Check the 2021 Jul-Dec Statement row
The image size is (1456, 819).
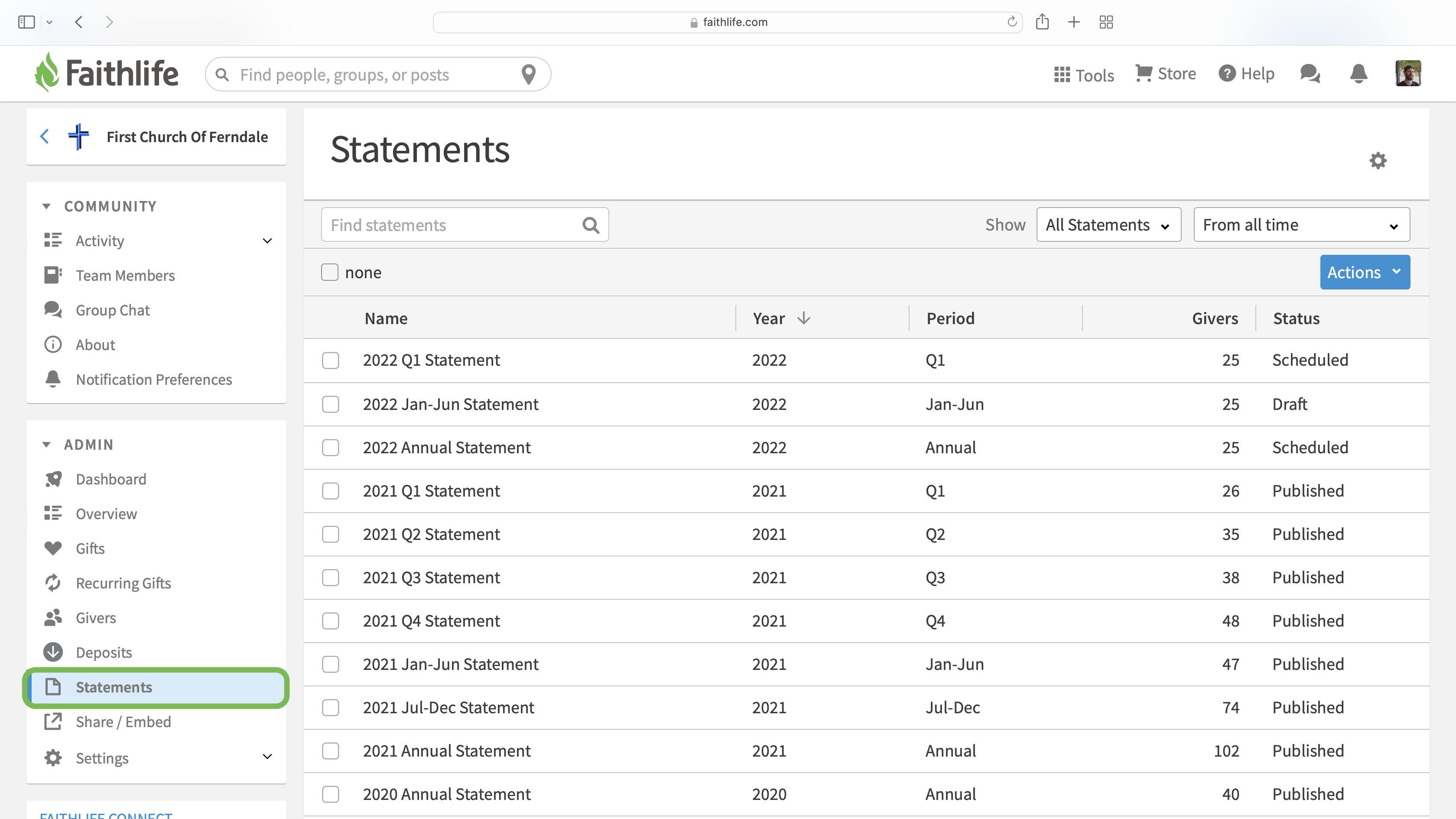[x=330, y=707]
